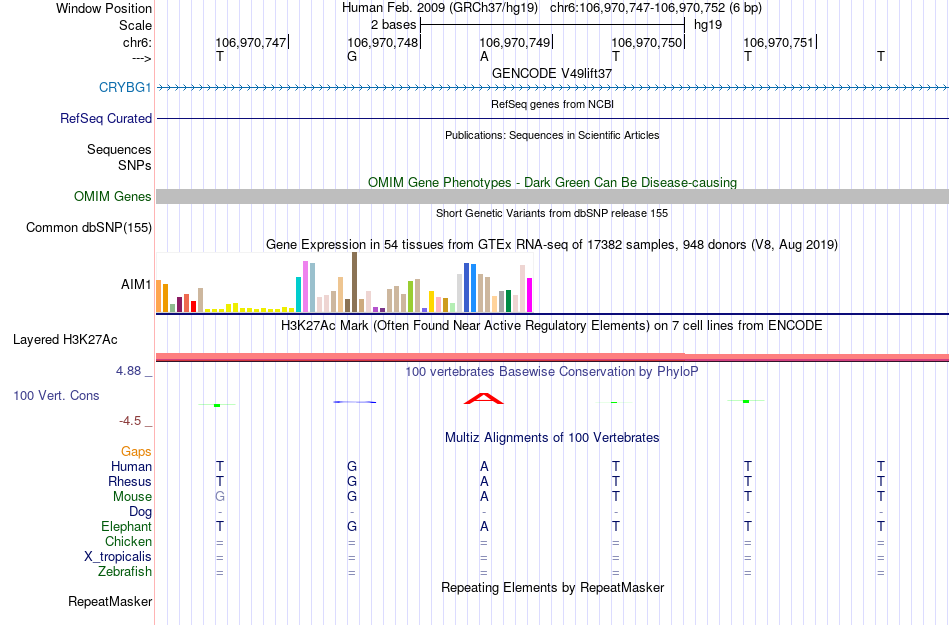Click the Multiz Alignments of 100 Vertebrates title
The image size is (950, 625).
(x=552, y=437)
